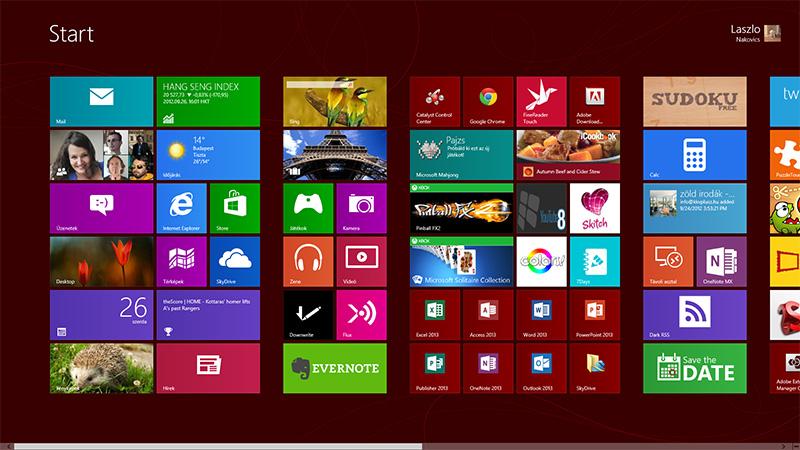Open the hedgehog Photos tile
The height and width of the screenshot is (450, 800).
click(102, 368)
